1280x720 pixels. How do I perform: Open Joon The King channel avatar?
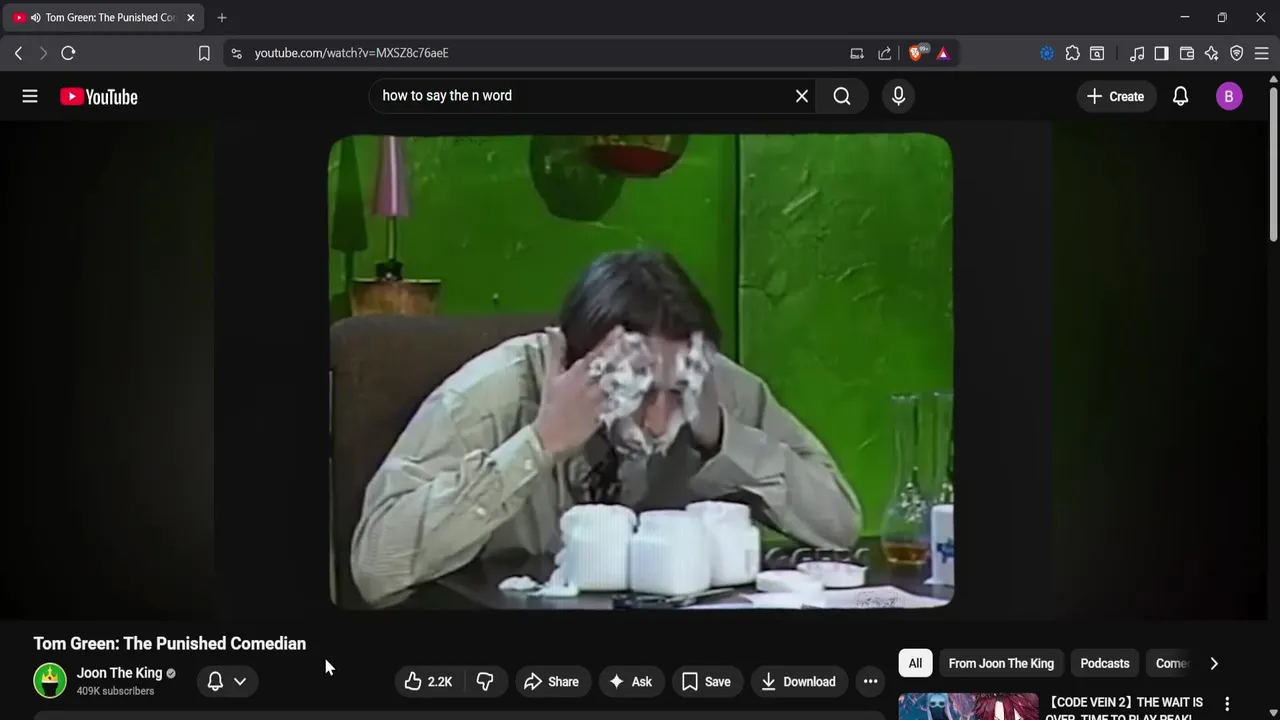(x=50, y=681)
